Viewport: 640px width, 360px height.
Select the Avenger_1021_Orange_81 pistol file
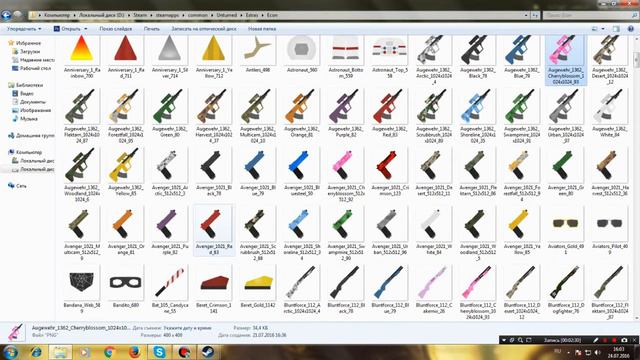(126, 231)
